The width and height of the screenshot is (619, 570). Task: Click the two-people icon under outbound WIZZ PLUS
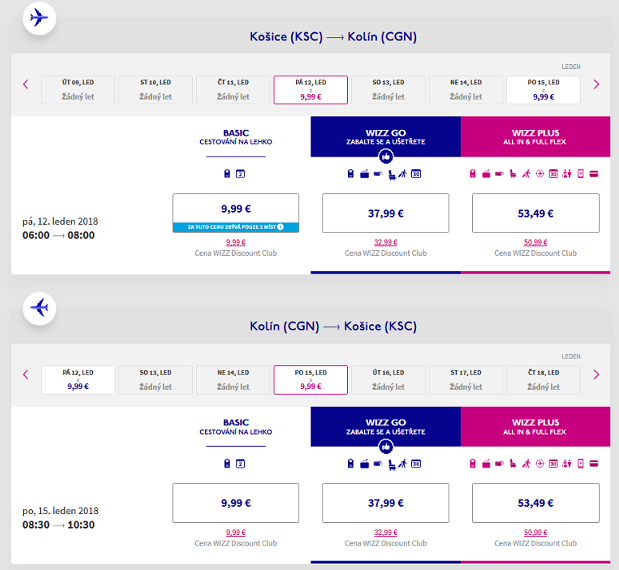click(567, 174)
